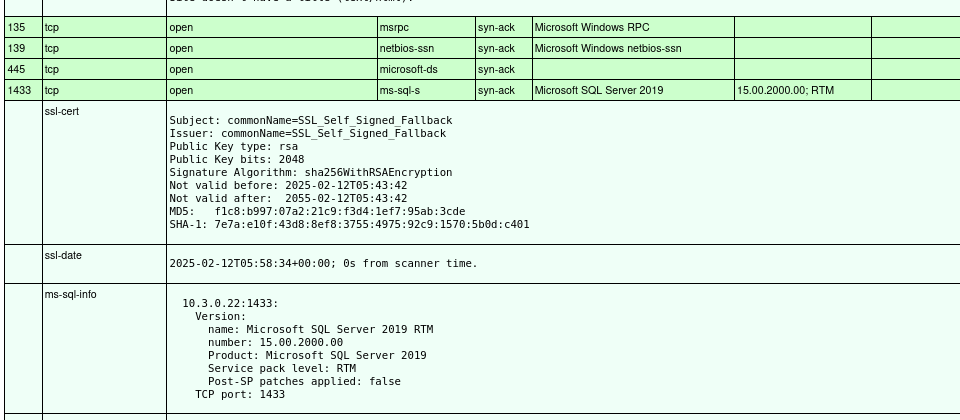Image resolution: width=960 pixels, height=420 pixels.
Task: Select the ms-sql-info script label
Action: tap(70, 294)
